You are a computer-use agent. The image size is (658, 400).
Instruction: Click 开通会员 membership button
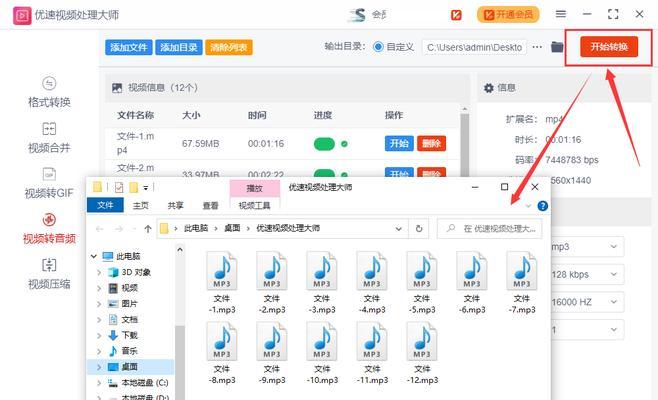[x=508, y=15]
